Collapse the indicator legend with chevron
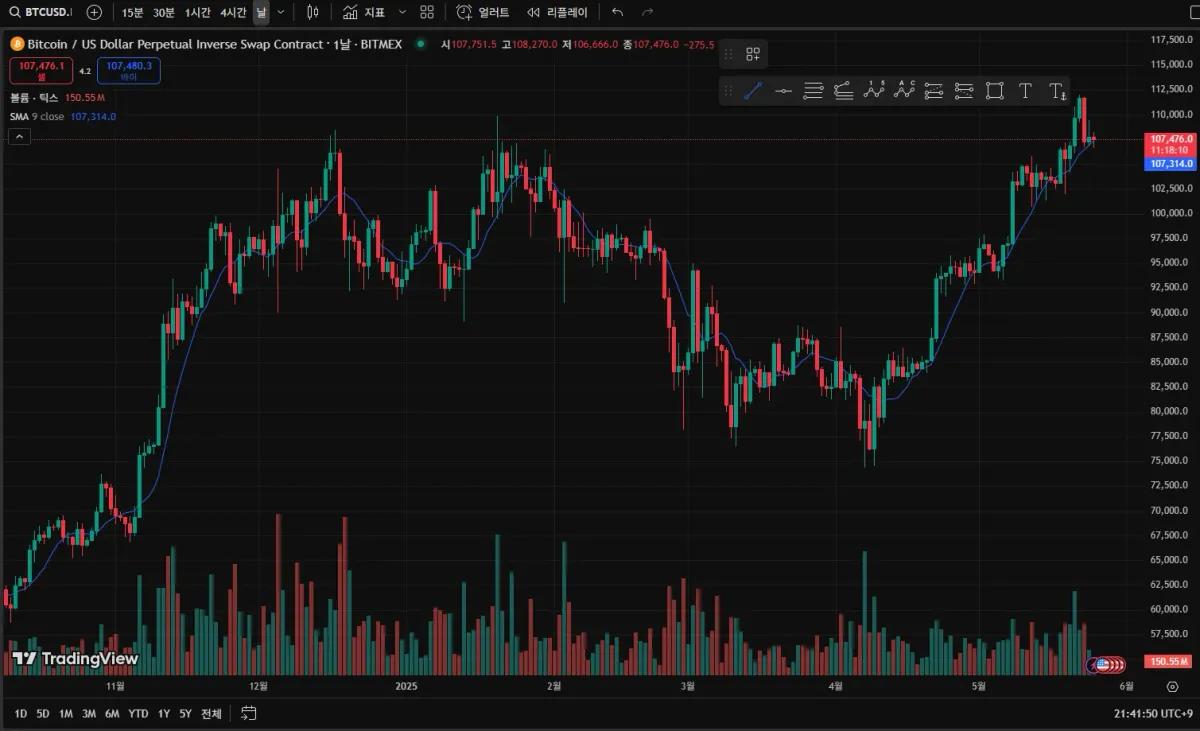 [18, 137]
